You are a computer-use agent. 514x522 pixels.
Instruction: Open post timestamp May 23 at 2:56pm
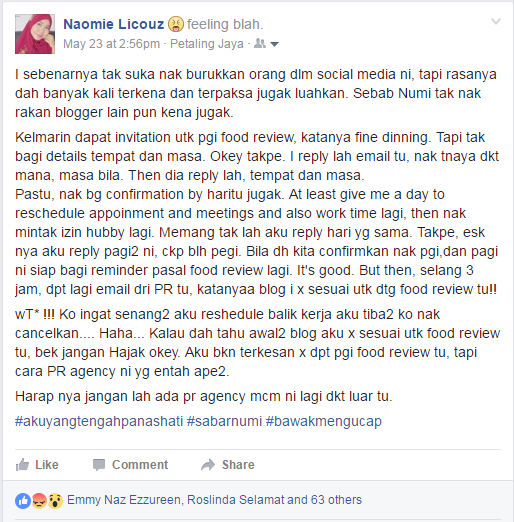tap(112, 44)
